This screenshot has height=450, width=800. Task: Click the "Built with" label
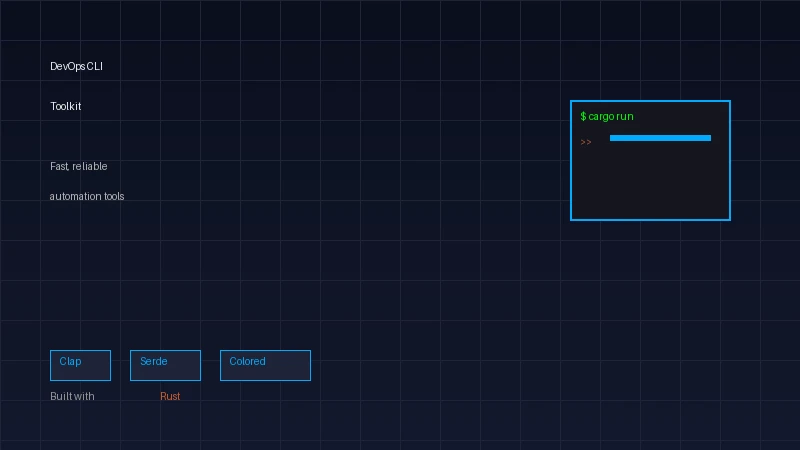pyautogui.click(x=72, y=397)
